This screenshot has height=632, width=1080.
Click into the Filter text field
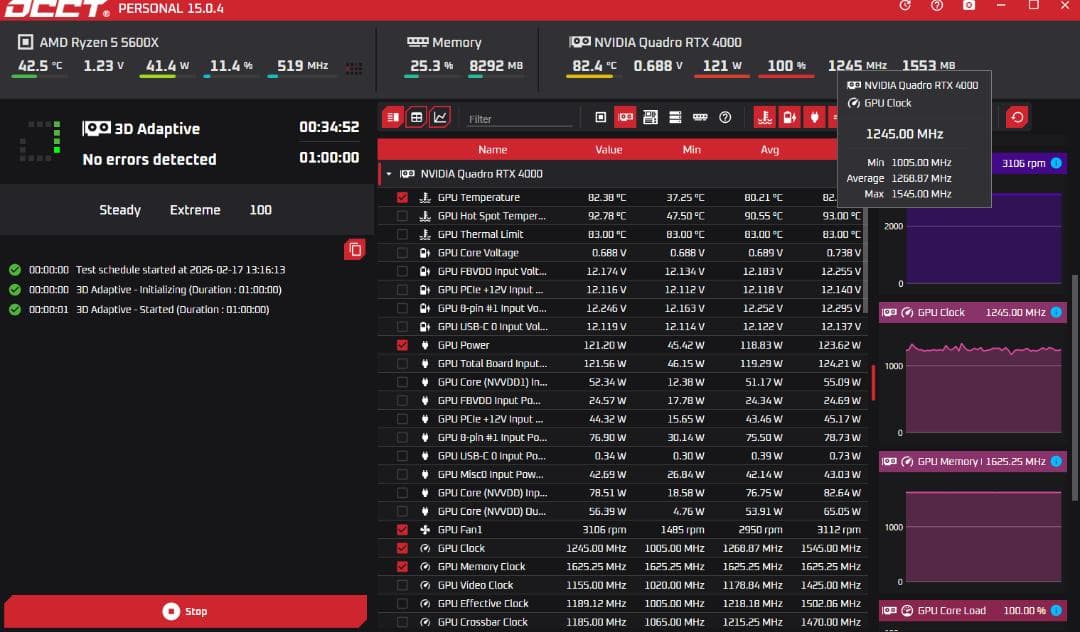[519, 119]
